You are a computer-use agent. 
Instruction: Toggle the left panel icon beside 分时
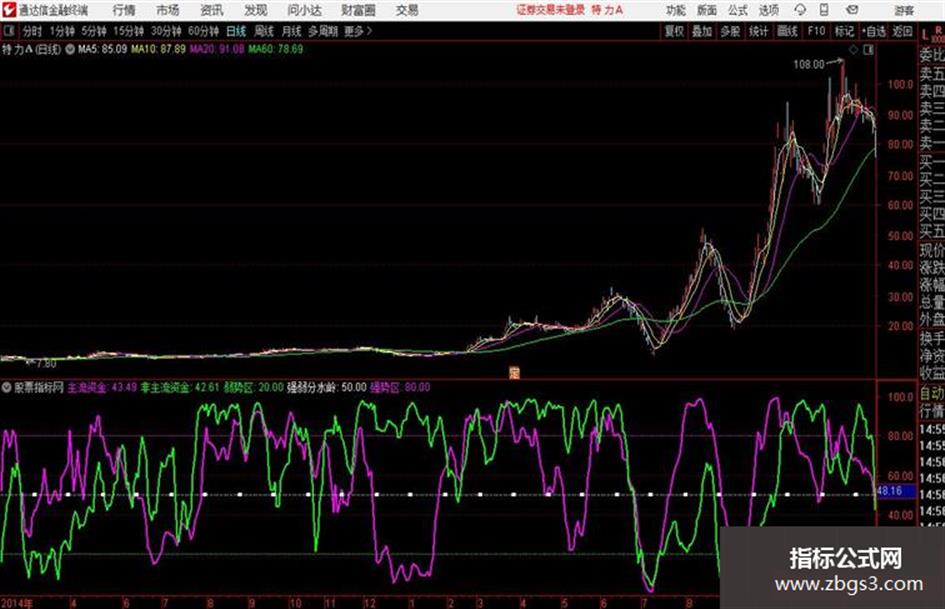click(9, 31)
